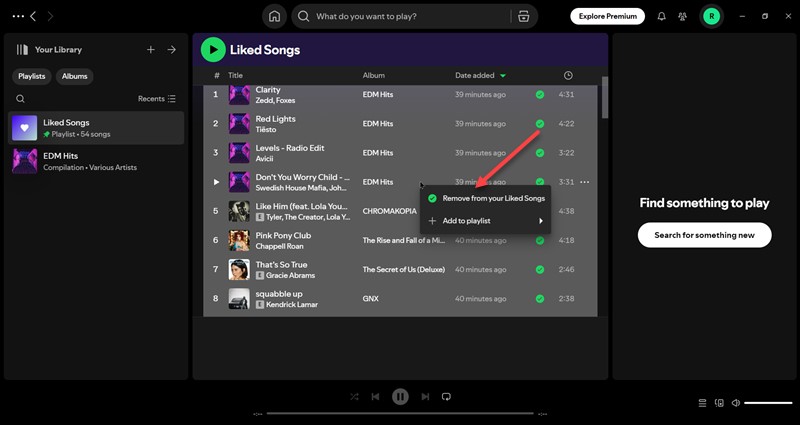Image resolution: width=800 pixels, height=425 pixels.
Task: Unlike Clarity using its green check
Action: (x=540, y=94)
